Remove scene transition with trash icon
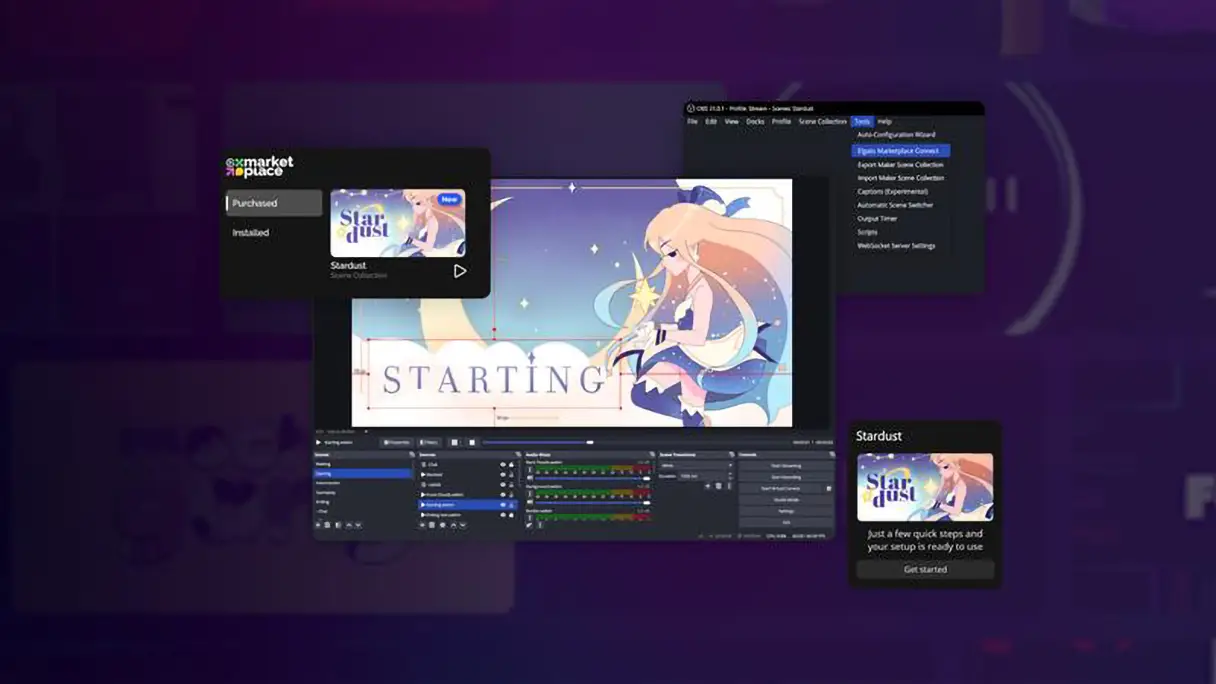 718,486
